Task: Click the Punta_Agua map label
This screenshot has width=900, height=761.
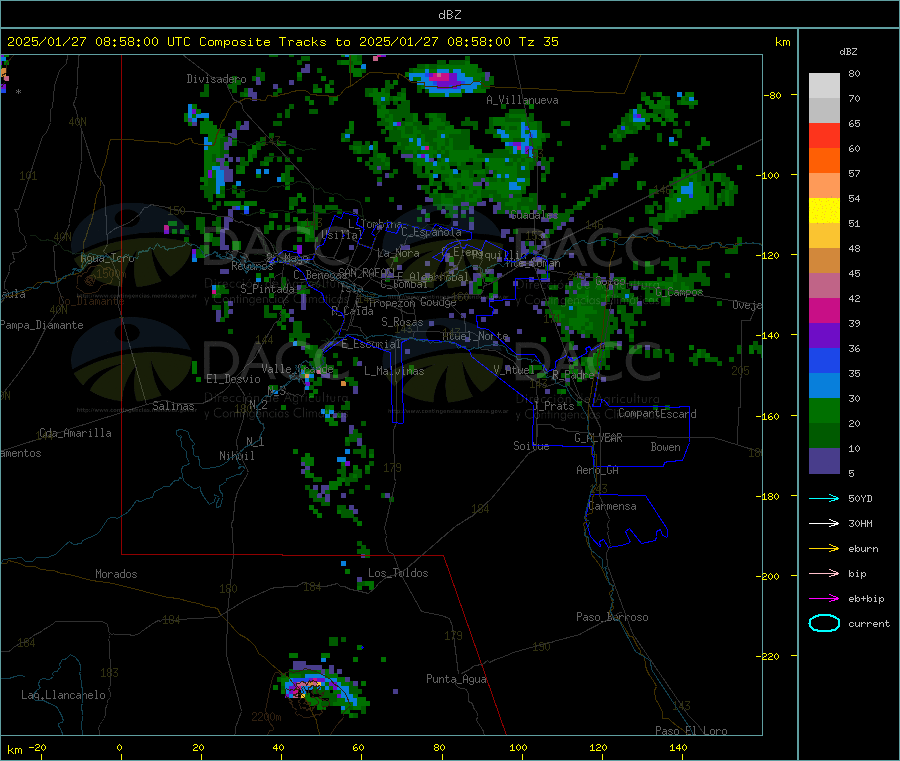Action: pos(456,679)
